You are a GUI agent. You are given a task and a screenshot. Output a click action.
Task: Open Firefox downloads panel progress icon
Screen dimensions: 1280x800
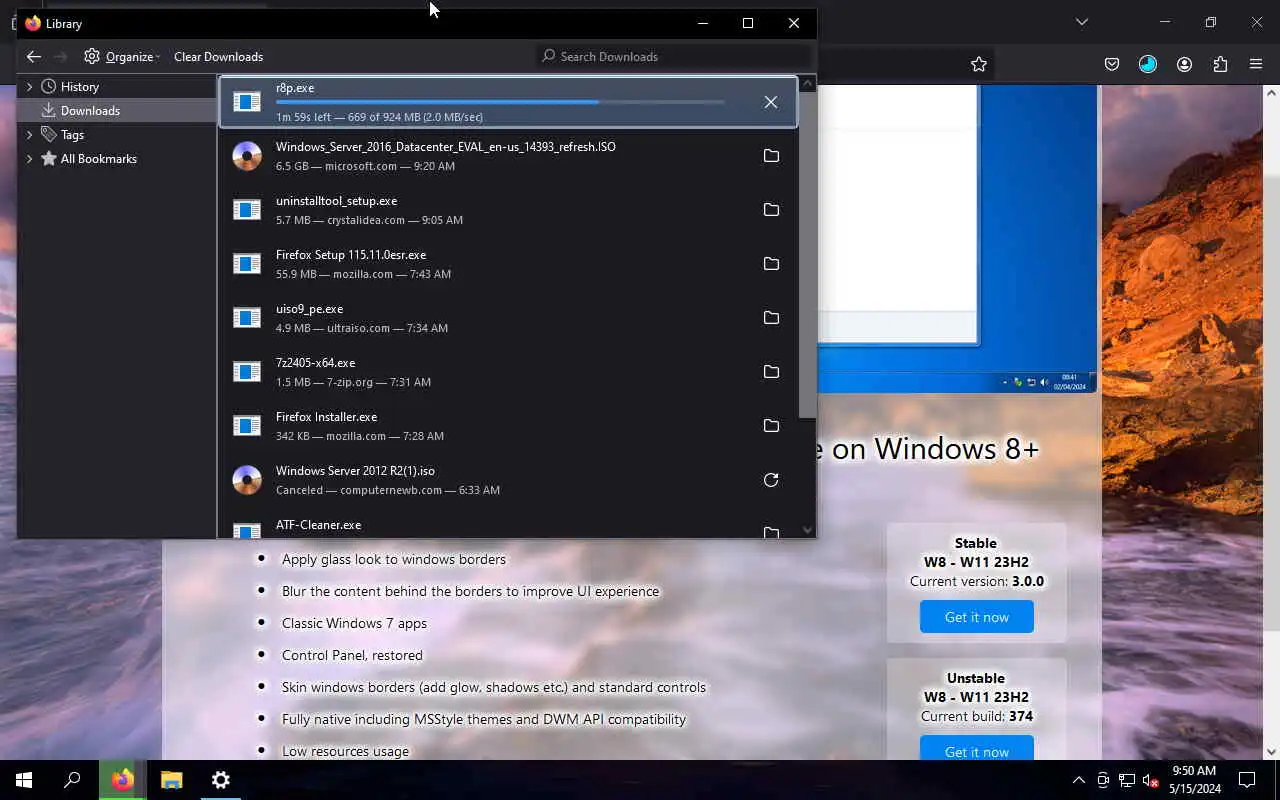pos(1148,64)
